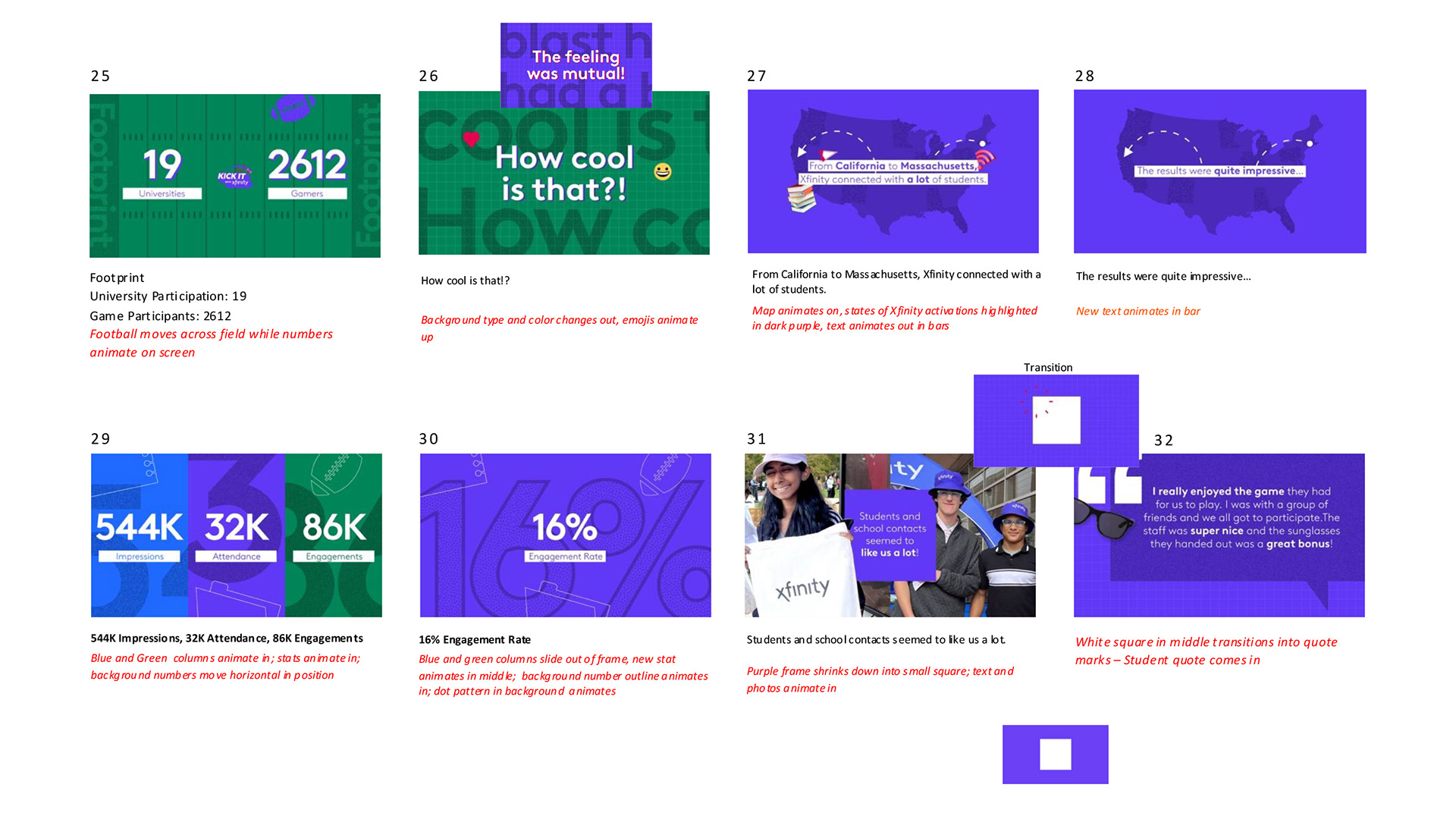Click the 'Transition' label text
This screenshot has width=1456, height=819.
[x=1048, y=367]
